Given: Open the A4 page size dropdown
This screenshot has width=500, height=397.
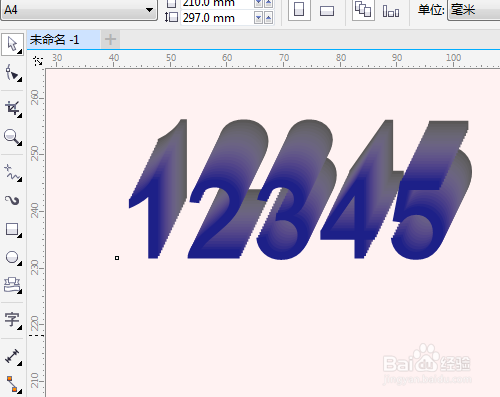Looking at the screenshot, I should coord(149,10).
